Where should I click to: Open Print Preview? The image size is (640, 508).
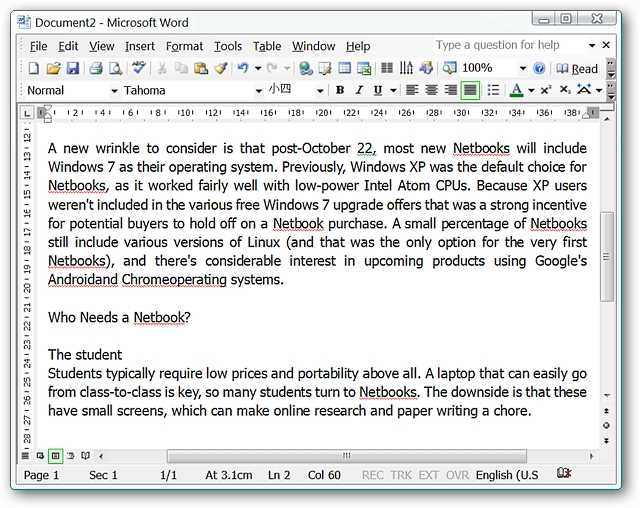[116, 68]
